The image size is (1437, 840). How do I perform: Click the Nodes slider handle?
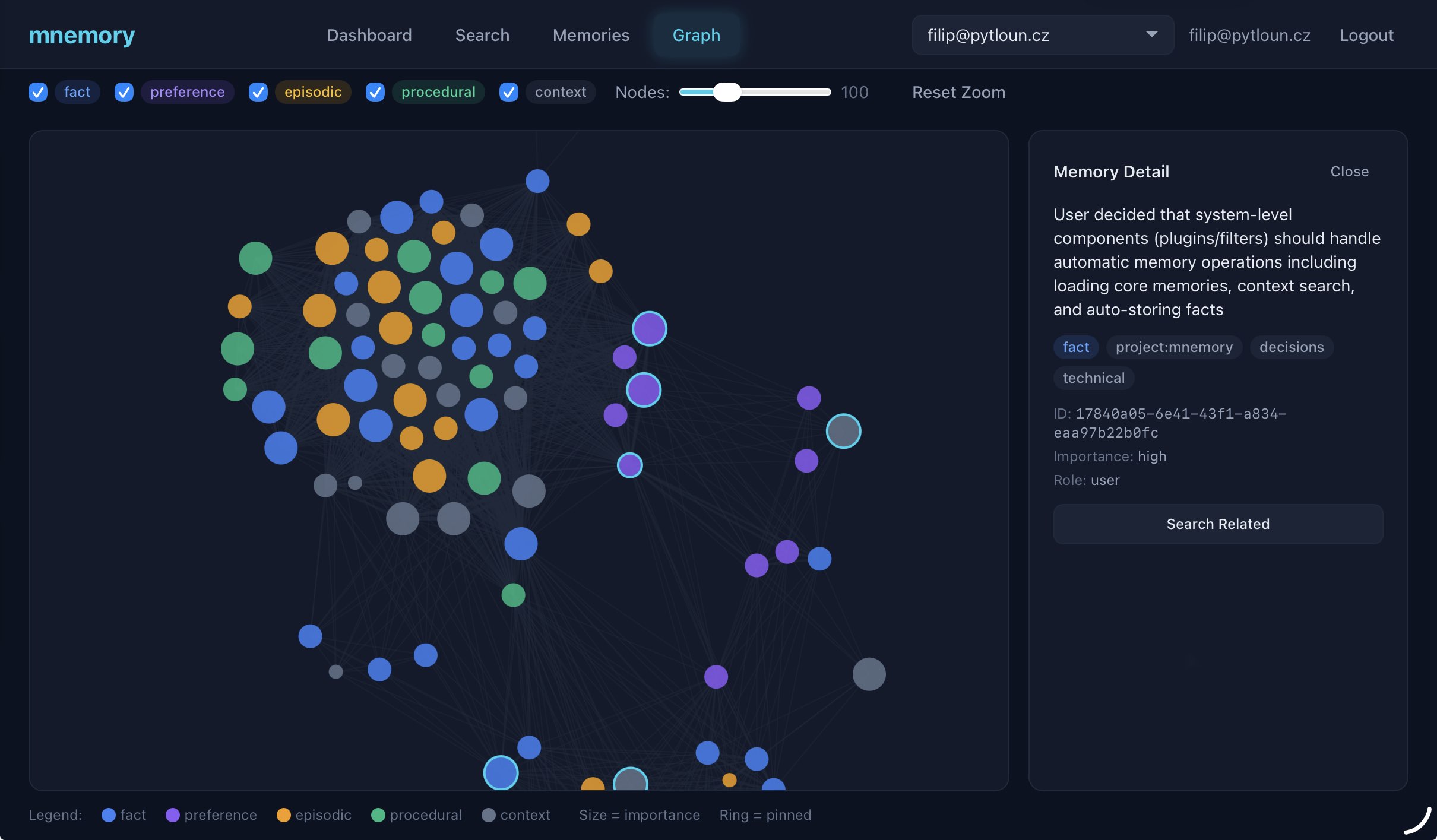click(x=727, y=92)
